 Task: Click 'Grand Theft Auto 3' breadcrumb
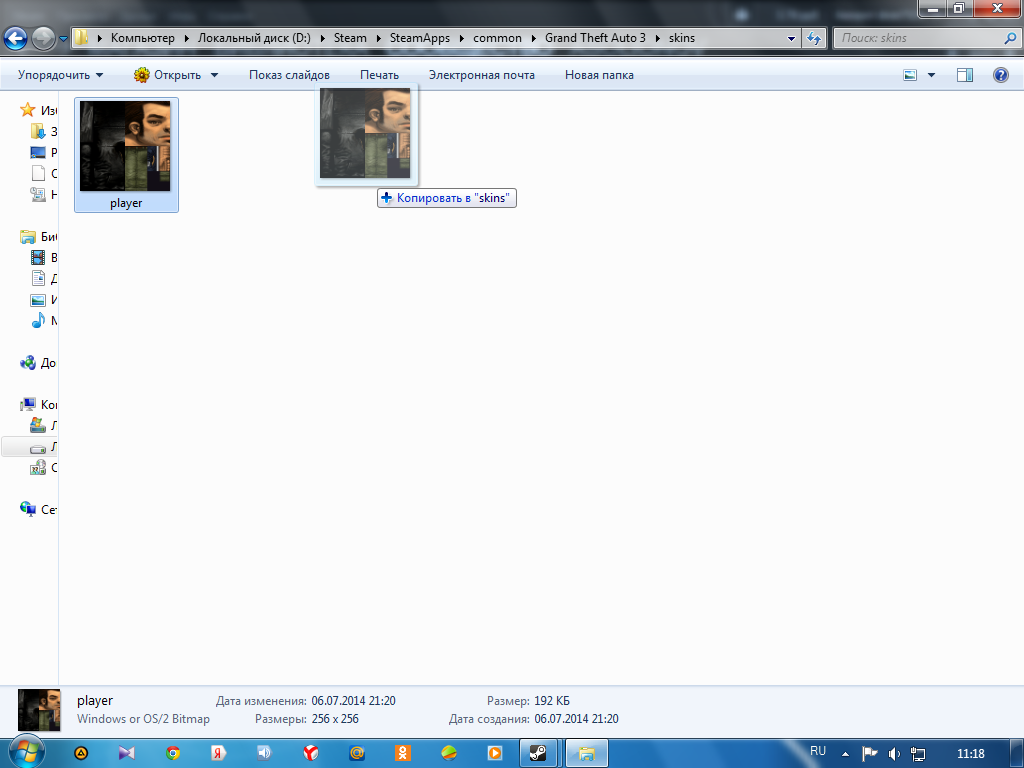pyautogui.click(x=595, y=38)
